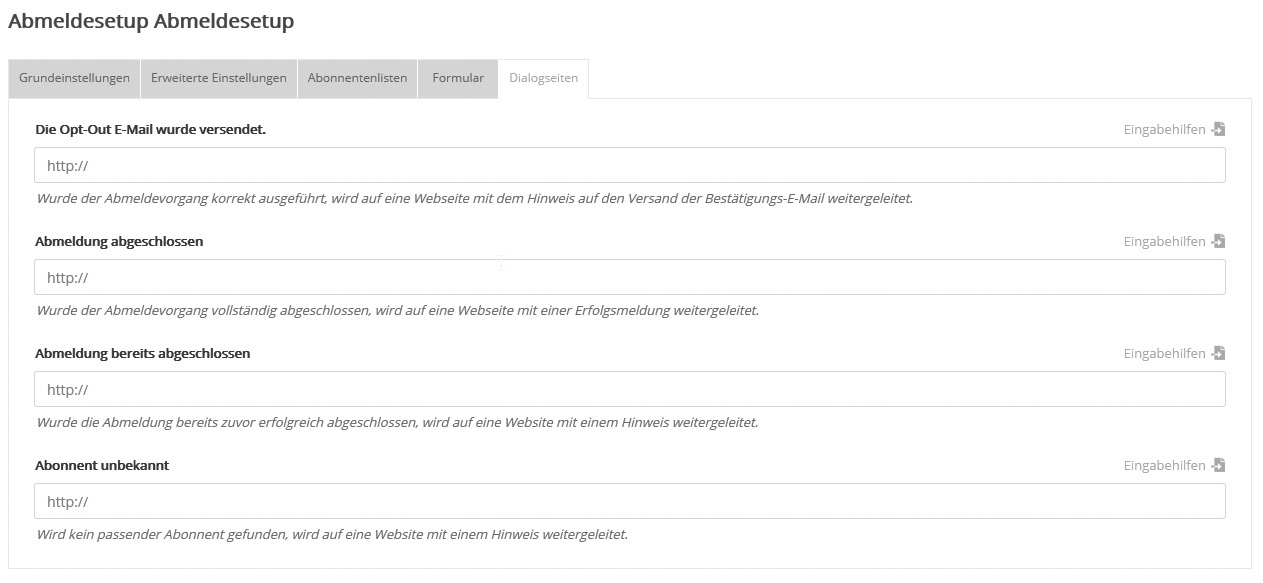Screen dimensions: 1263x583
Task: Open Eingabehilfen text link for Abmeldung bereits abgeschlossen
Action: 1164,354
